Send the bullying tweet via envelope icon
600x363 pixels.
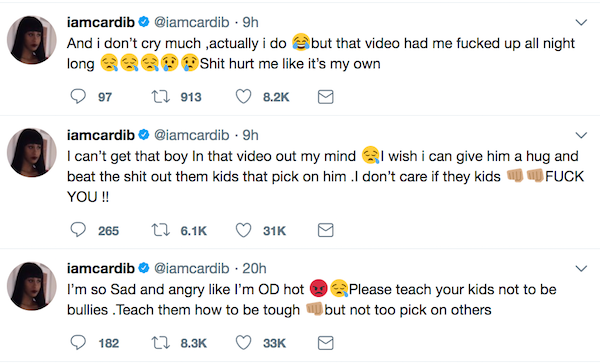(326, 343)
